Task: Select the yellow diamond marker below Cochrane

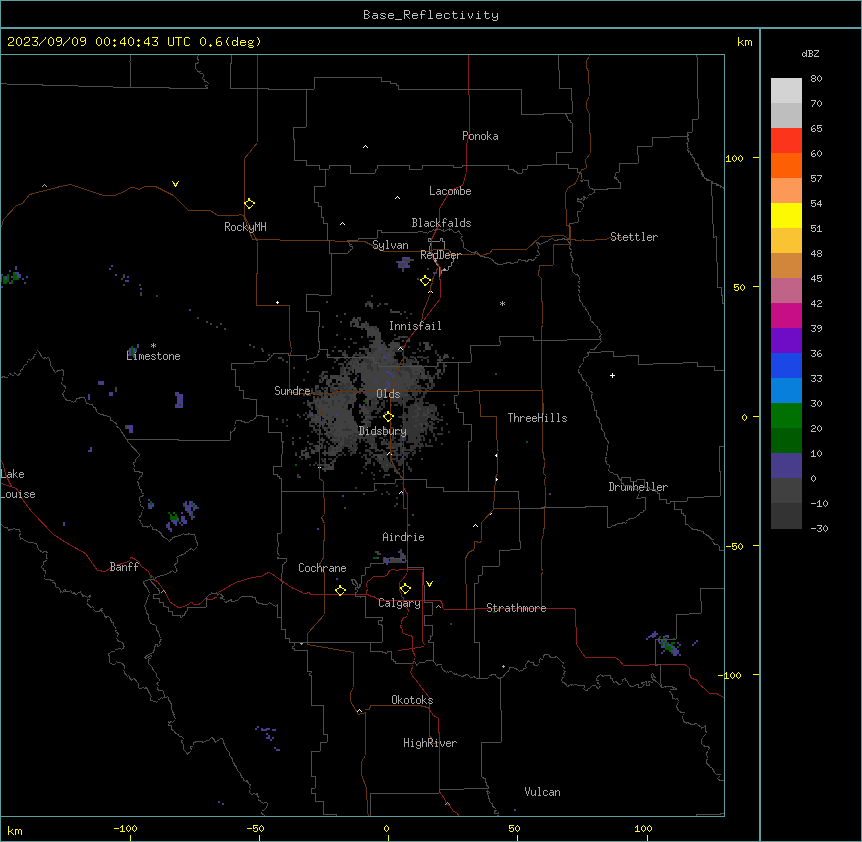Action: 340,590
